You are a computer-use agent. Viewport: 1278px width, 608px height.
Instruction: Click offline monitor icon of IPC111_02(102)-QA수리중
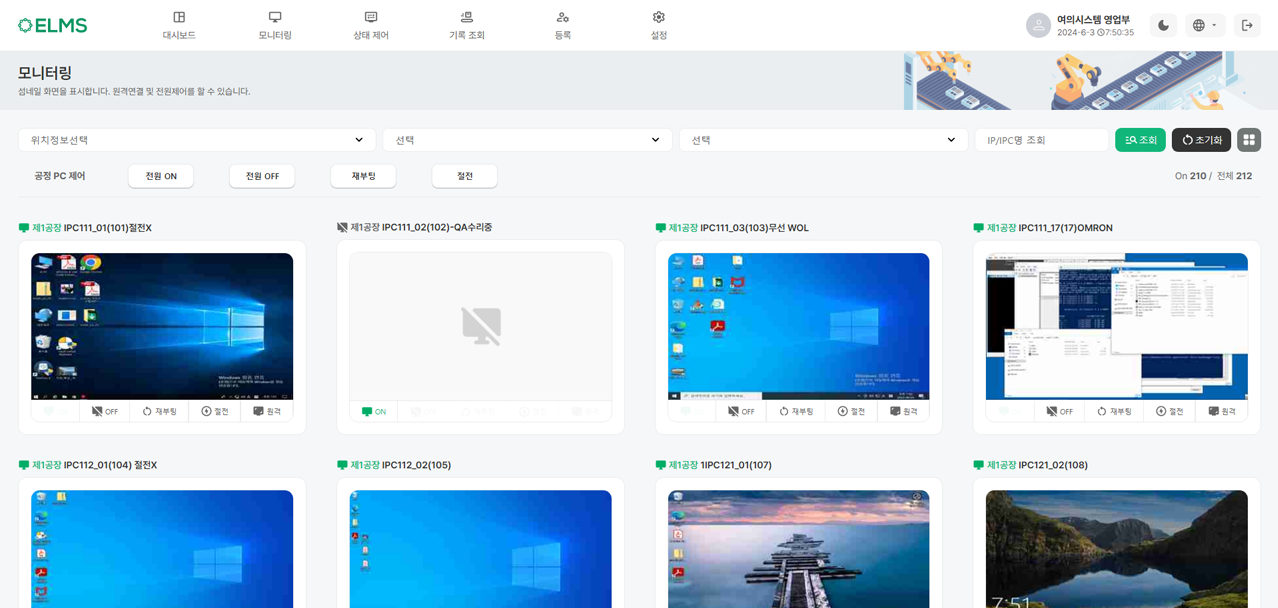(x=342, y=227)
